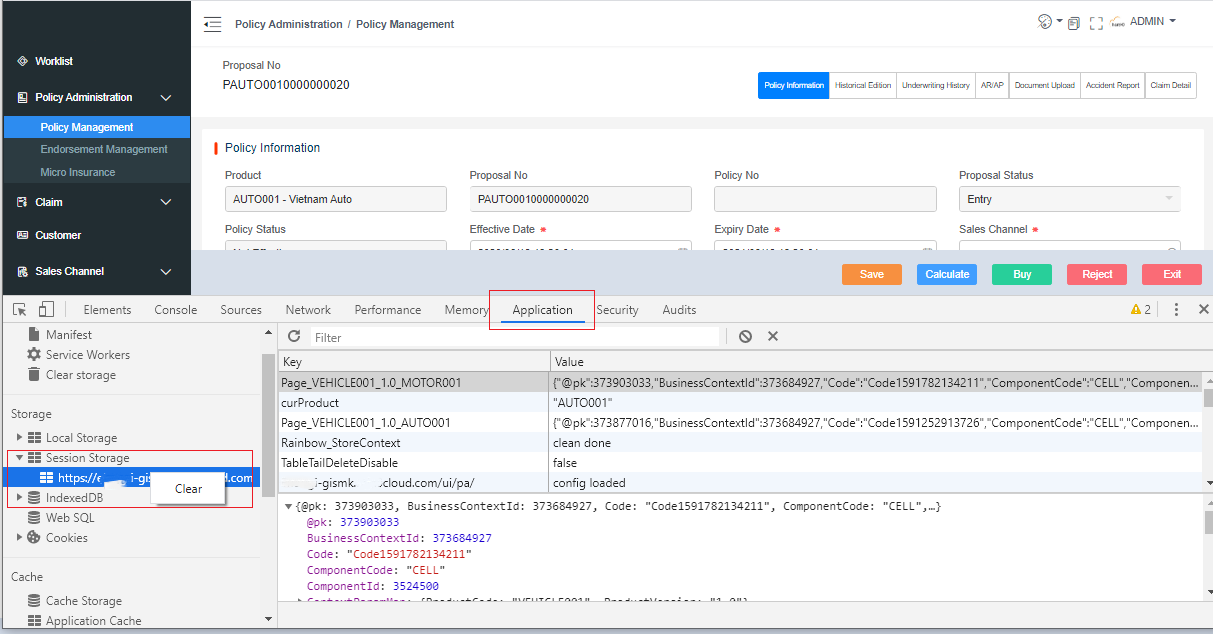The height and width of the screenshot is (634, 1213).
Task: Click the delete selected X icon
Action: [773, 337]
